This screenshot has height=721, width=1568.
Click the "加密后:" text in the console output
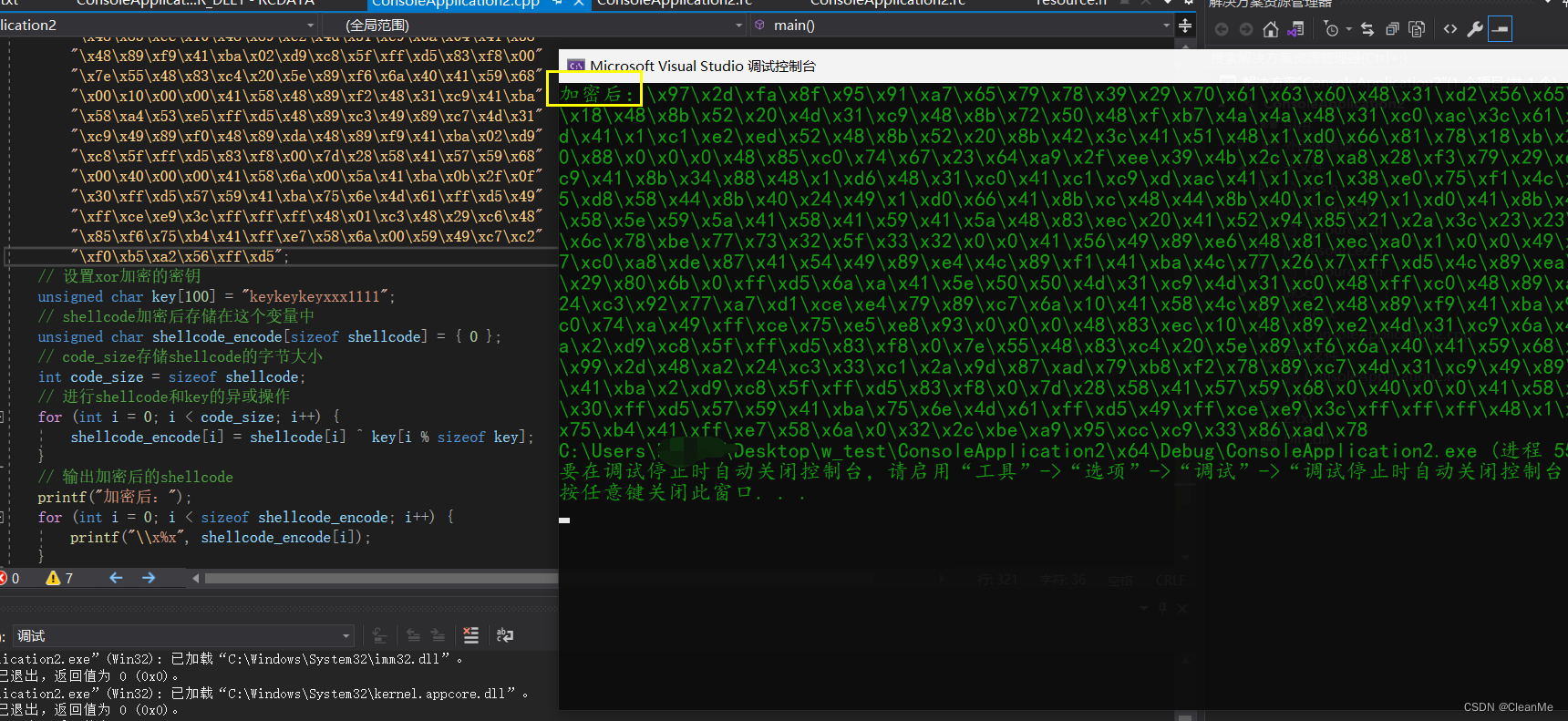click(x=596, y=93)
